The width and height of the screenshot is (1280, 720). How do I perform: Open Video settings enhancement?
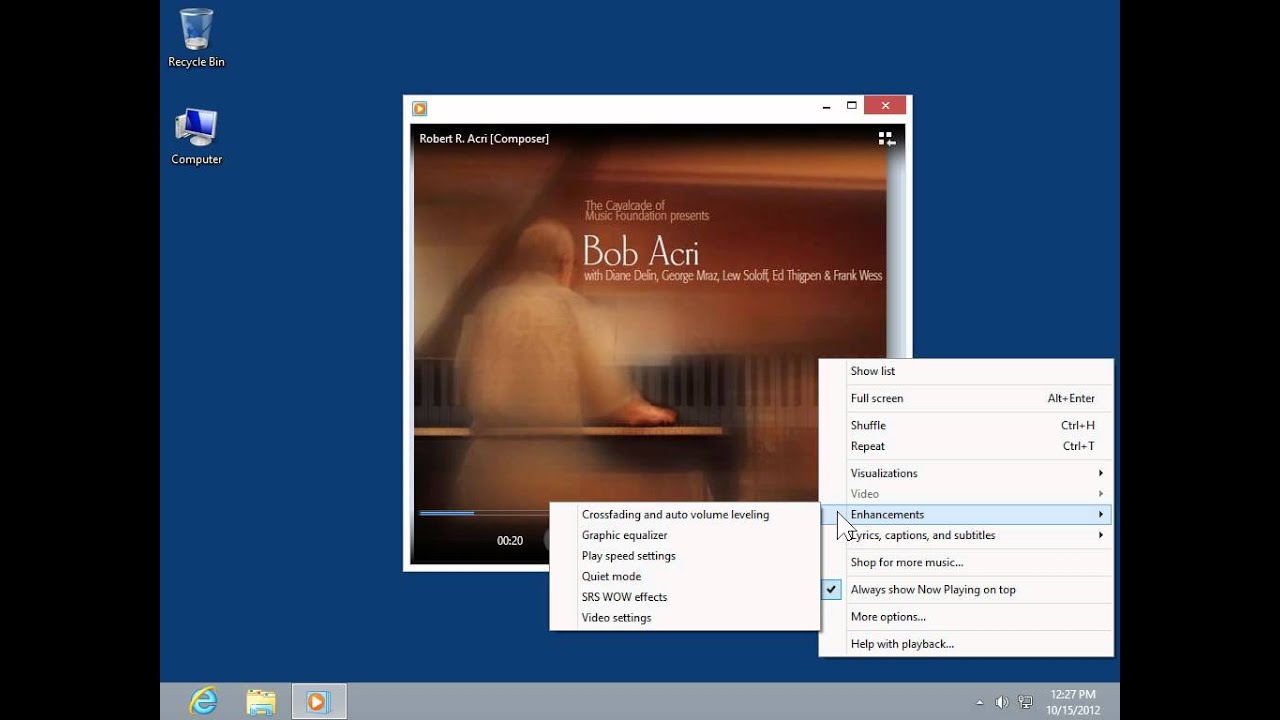tap(685, 617)
